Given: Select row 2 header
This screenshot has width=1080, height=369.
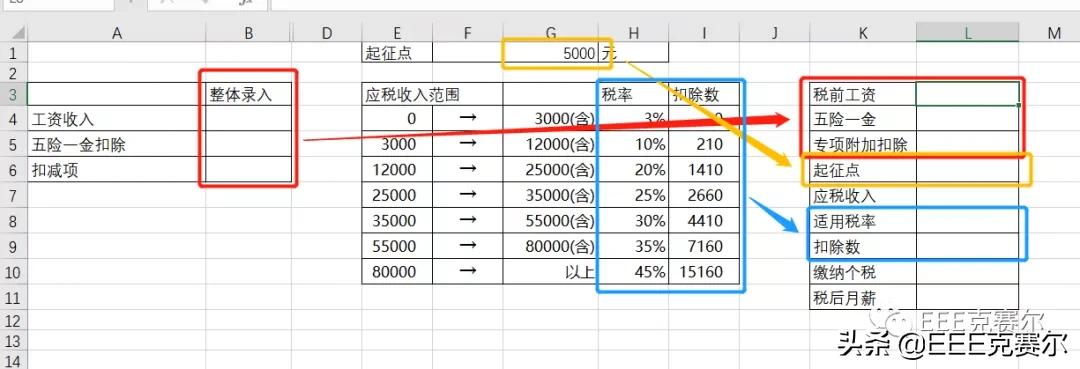Looking at the screenshot, I should click(x=14, y=73).
